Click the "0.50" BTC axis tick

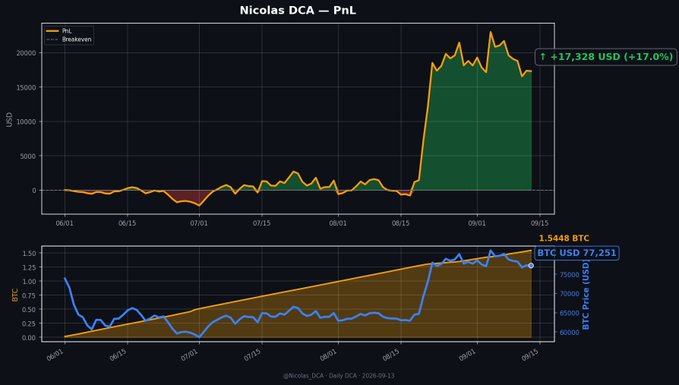click(30, 310)
